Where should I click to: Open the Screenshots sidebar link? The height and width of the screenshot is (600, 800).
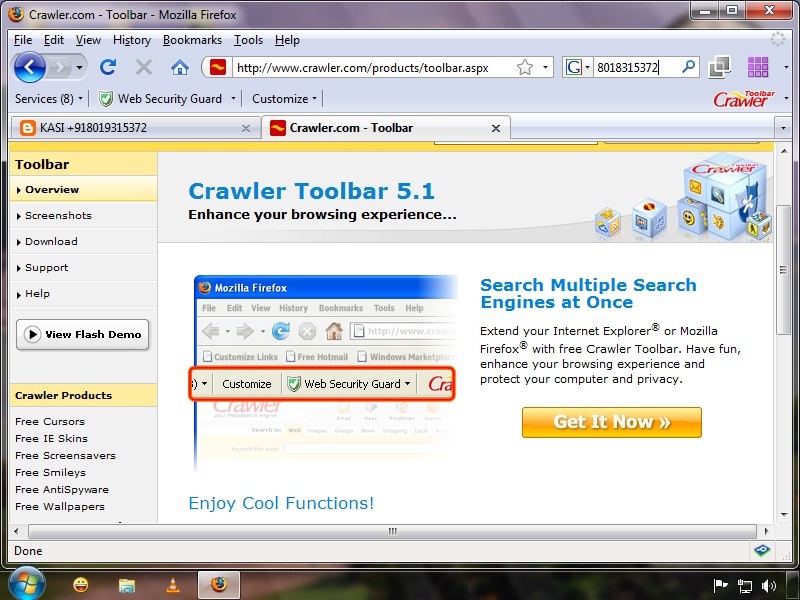pyautogui.click(x=58, y=215)
